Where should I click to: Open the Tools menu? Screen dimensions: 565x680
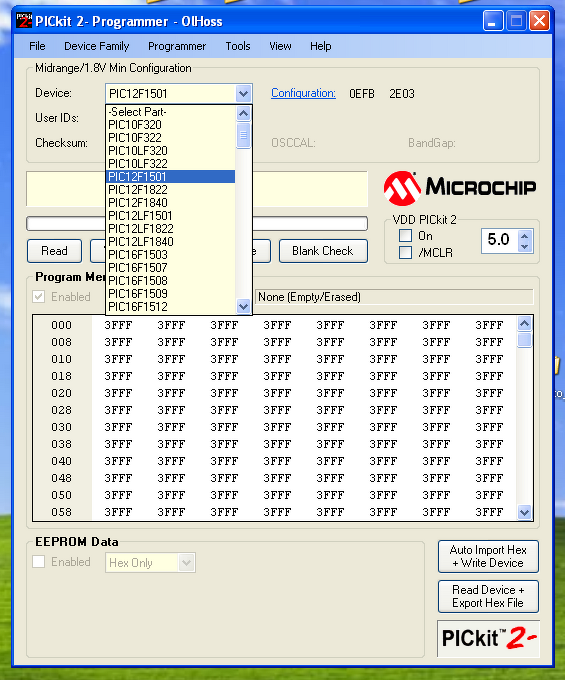point(238,46)
